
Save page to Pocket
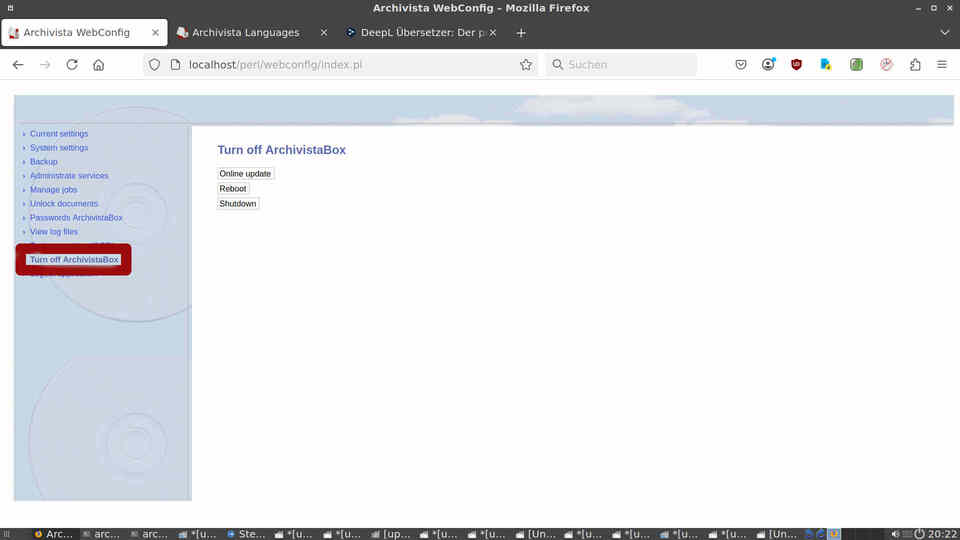(x=741, y=64)
